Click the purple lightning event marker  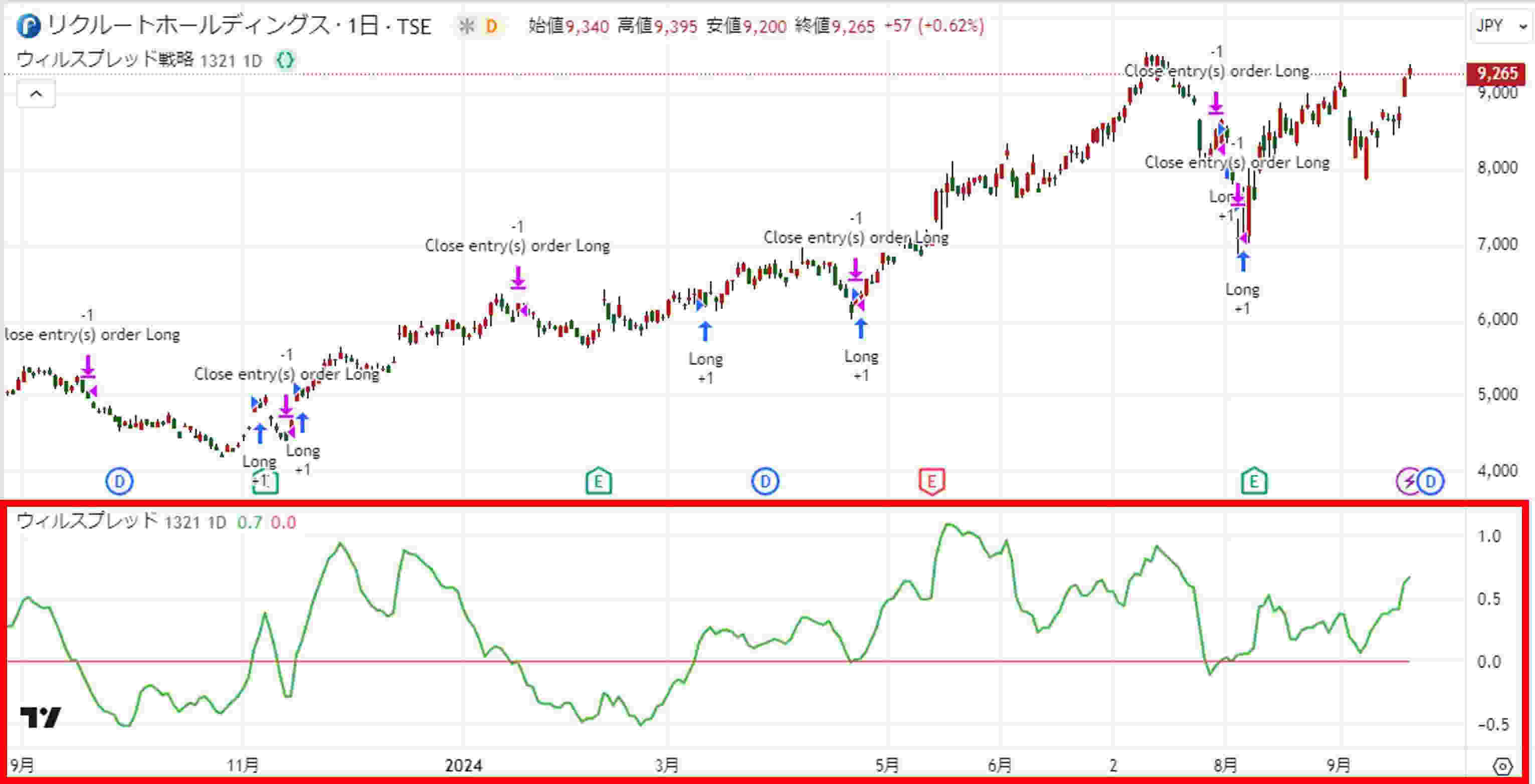point(1408,481)
